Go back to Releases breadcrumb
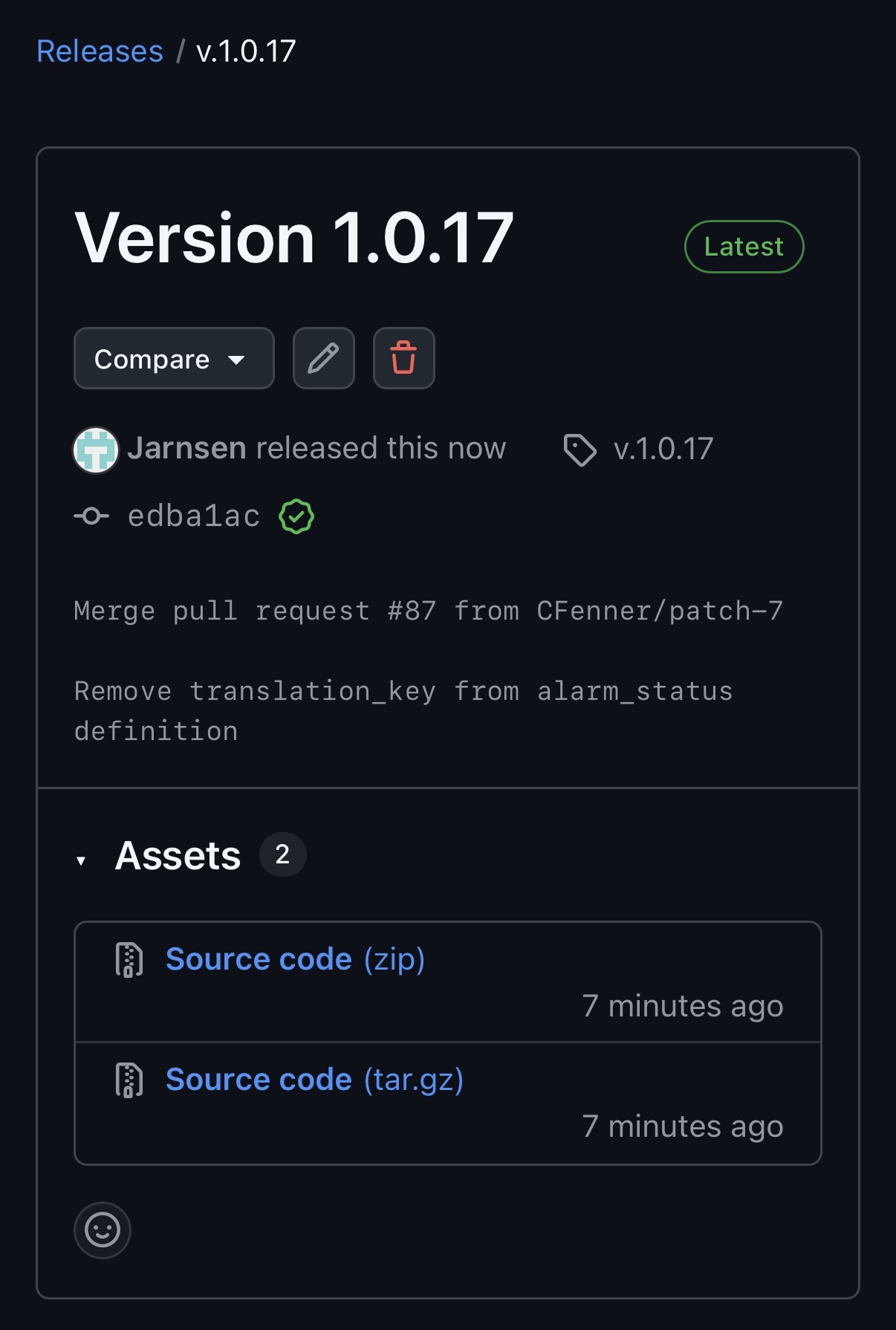This screenshot has height=1330, width=896. tap(100, 51)
